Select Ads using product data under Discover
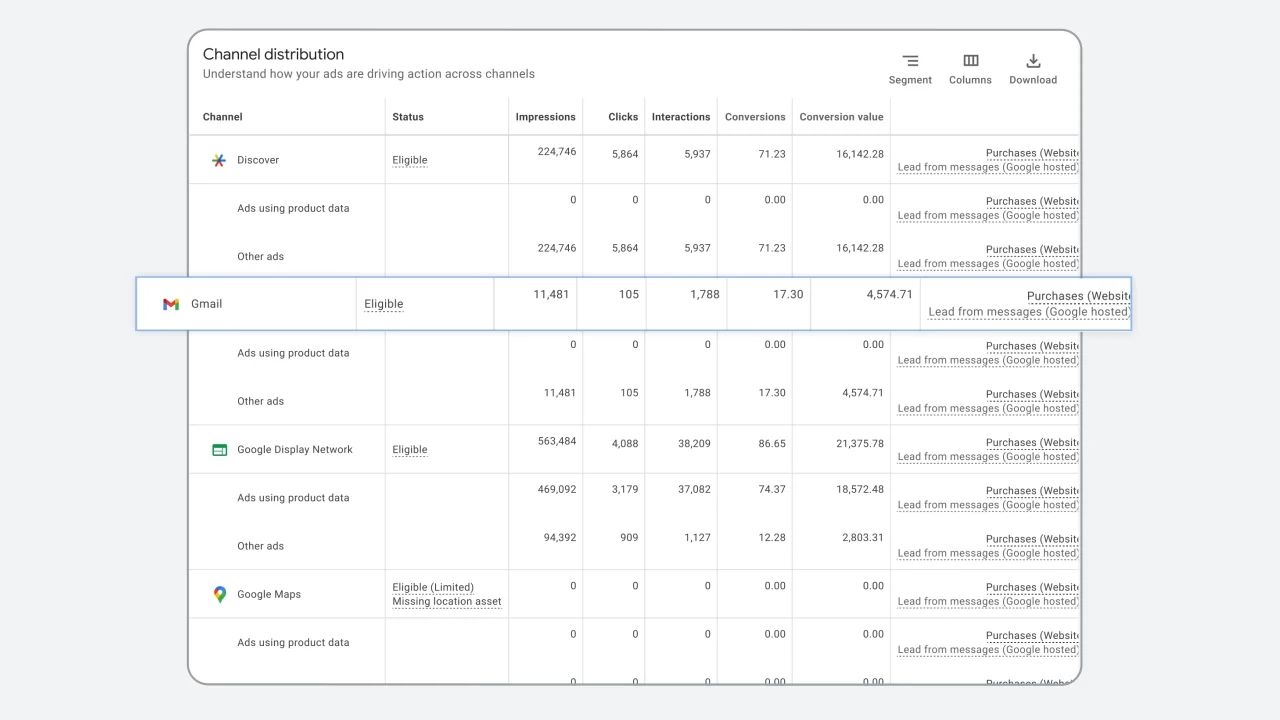The width and height of the screenshot is (1280, 720). point(293,208)
